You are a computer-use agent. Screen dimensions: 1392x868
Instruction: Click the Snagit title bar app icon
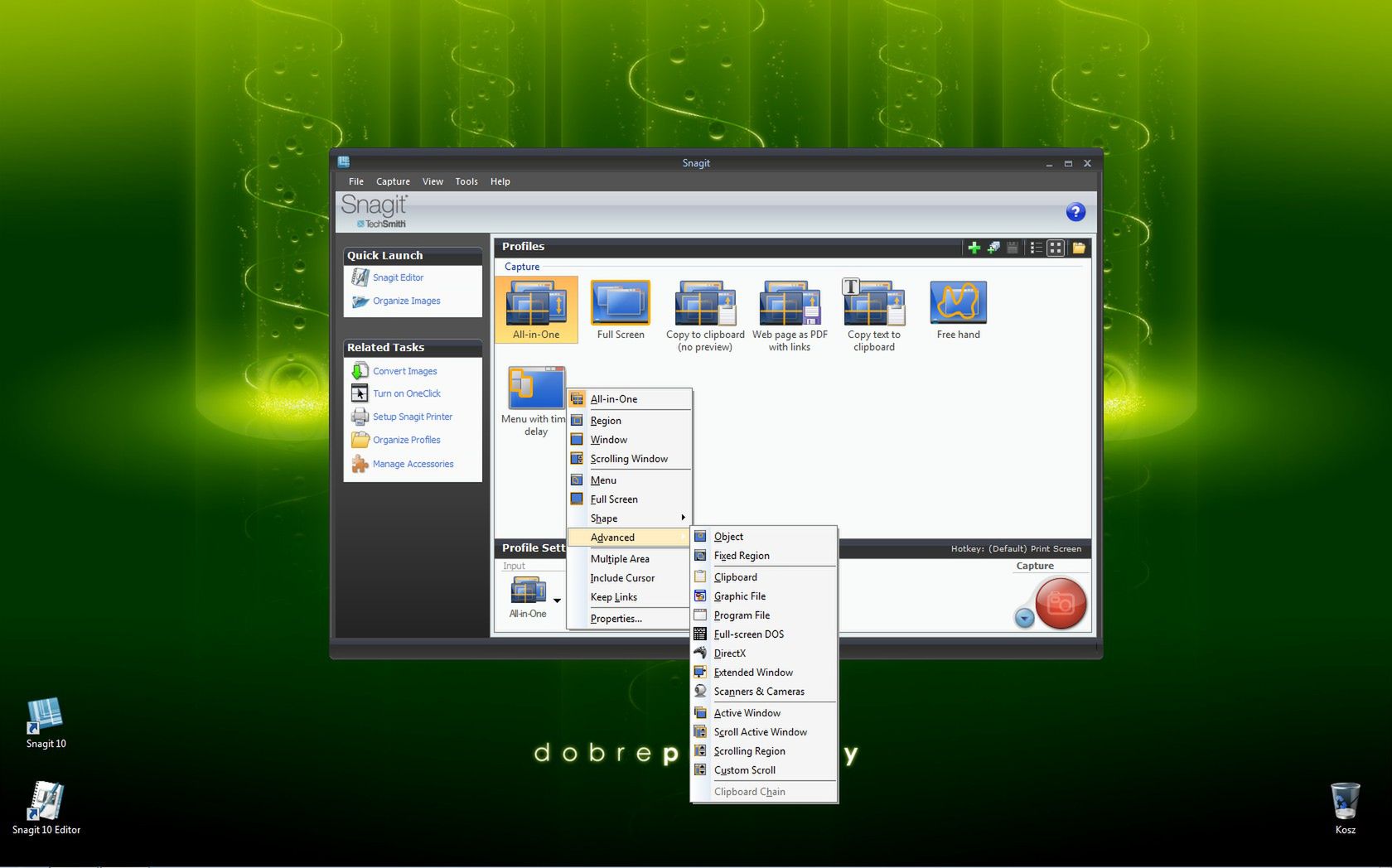point(344,162)
